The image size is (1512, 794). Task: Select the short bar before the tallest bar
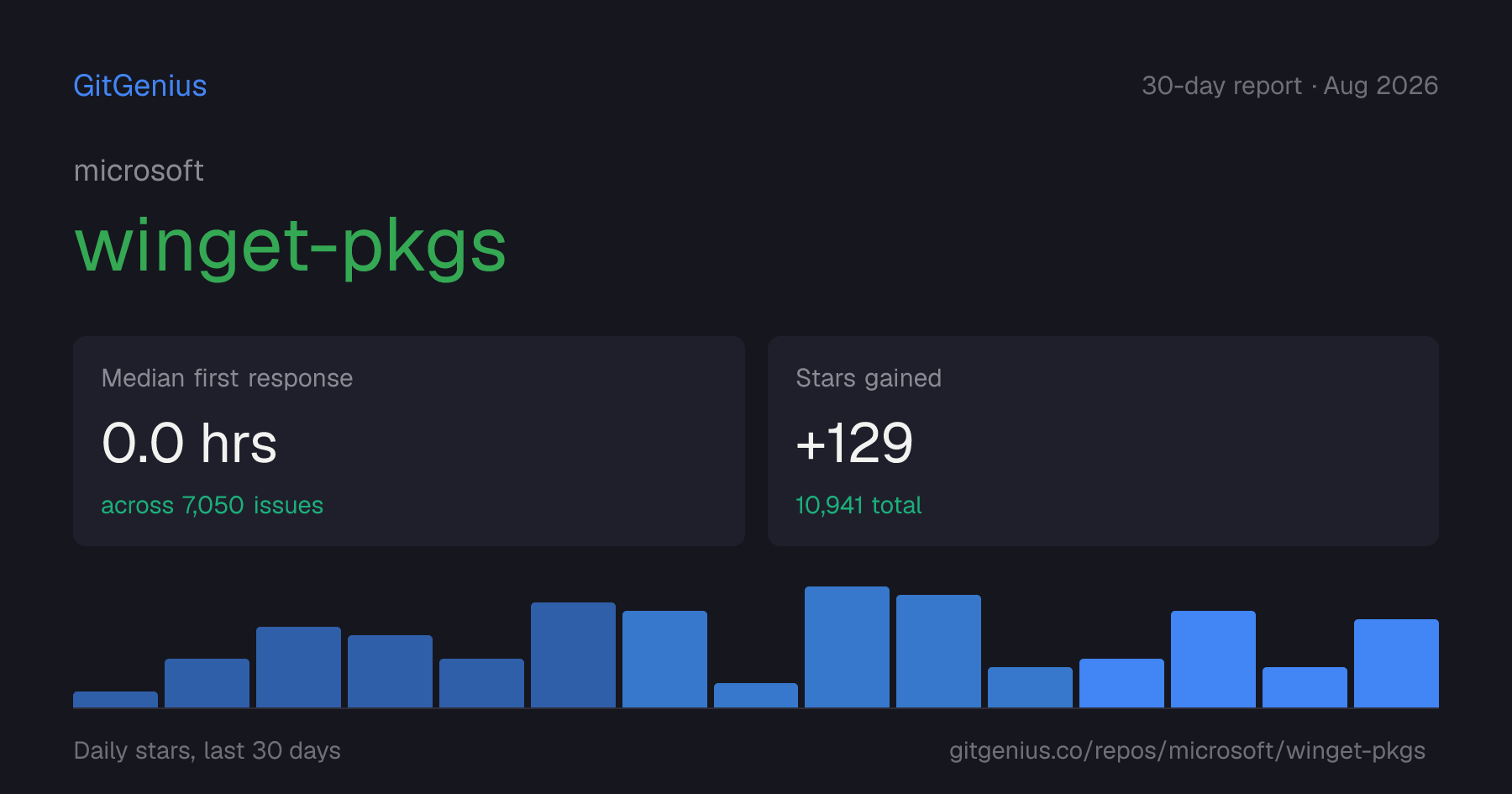point(756,695)
